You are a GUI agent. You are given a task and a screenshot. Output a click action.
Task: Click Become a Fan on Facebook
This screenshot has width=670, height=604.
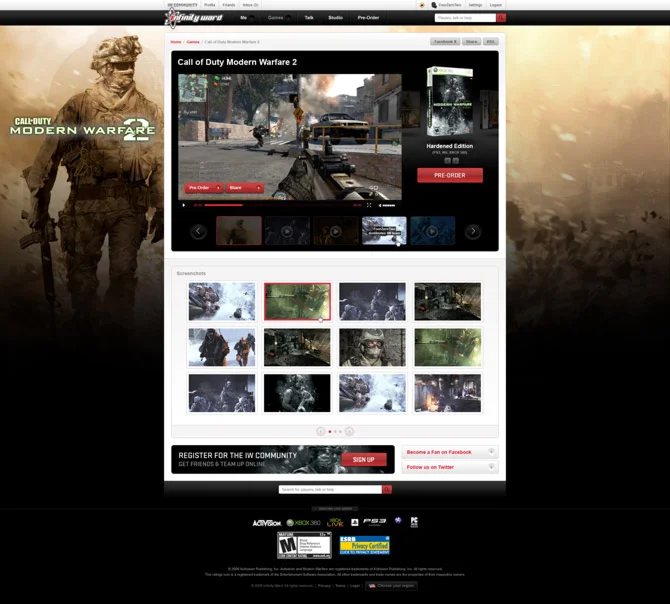pos(439,452)
